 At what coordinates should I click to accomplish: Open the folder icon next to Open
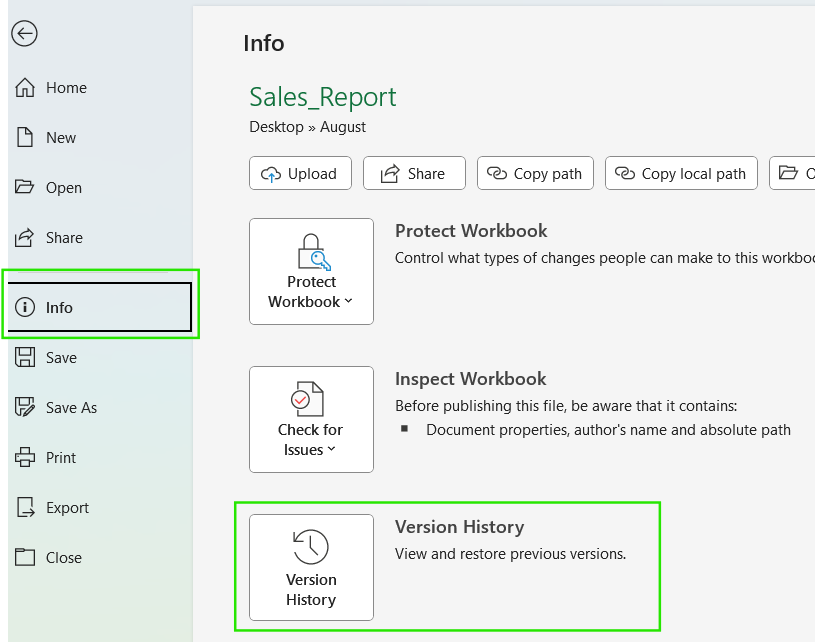(25, 187)
